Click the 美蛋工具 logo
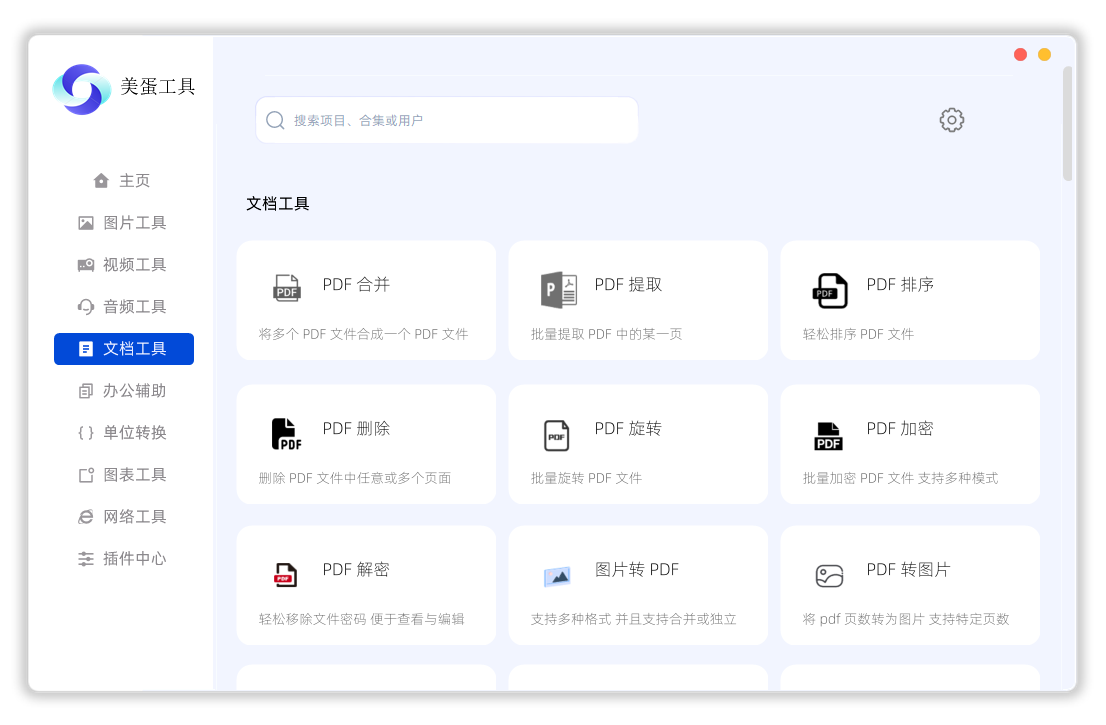Viewport: 1106px width, 725px height. [x=82, y=89]
